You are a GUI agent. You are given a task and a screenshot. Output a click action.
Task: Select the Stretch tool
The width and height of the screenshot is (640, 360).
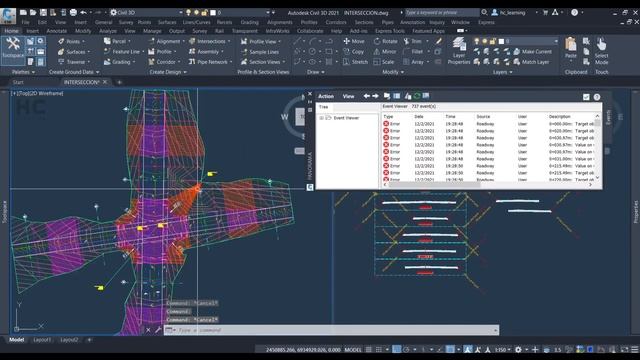(x=356, y=62)
